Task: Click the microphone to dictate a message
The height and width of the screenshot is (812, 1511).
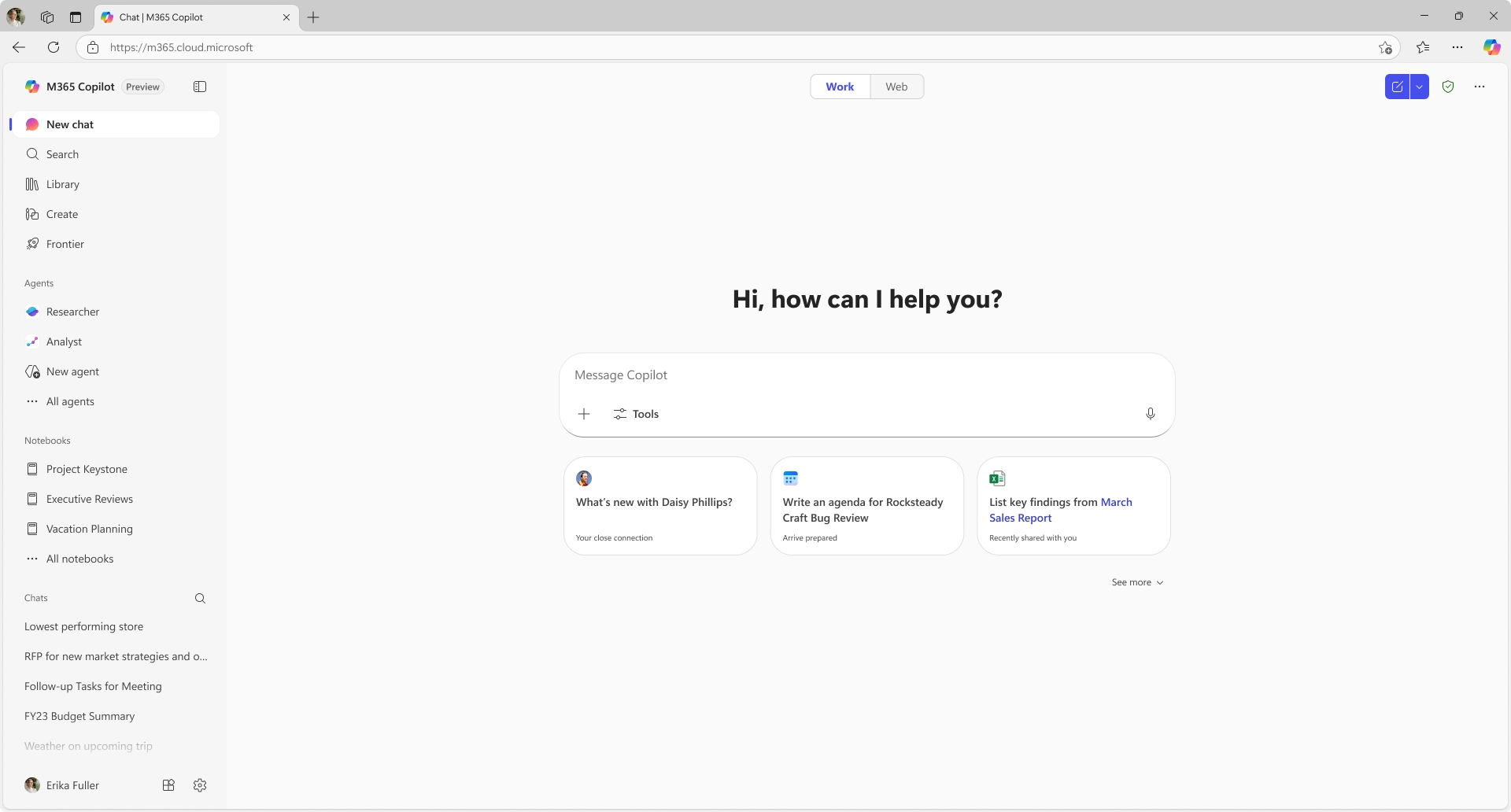Action: point(1150,413)
